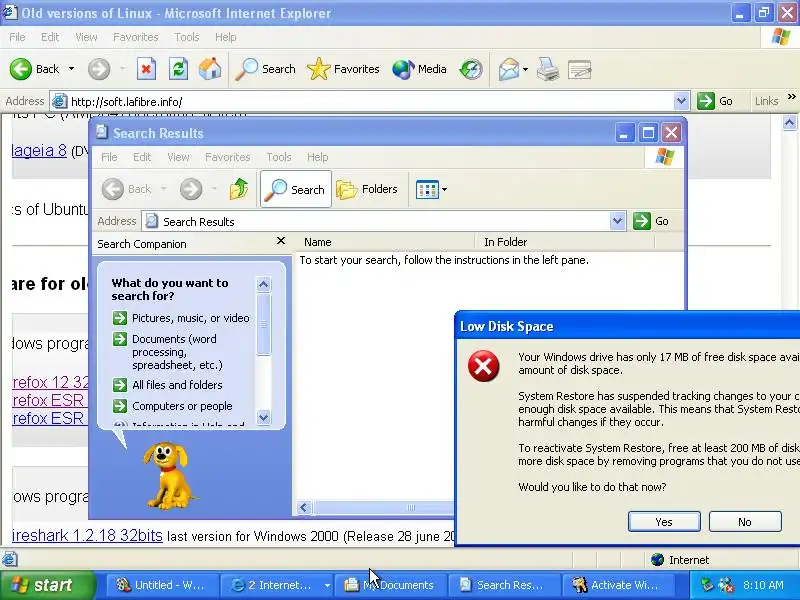Click the Forward button in Search Results window
Viewport: 800px width, 600px height.
click(191, 189)
